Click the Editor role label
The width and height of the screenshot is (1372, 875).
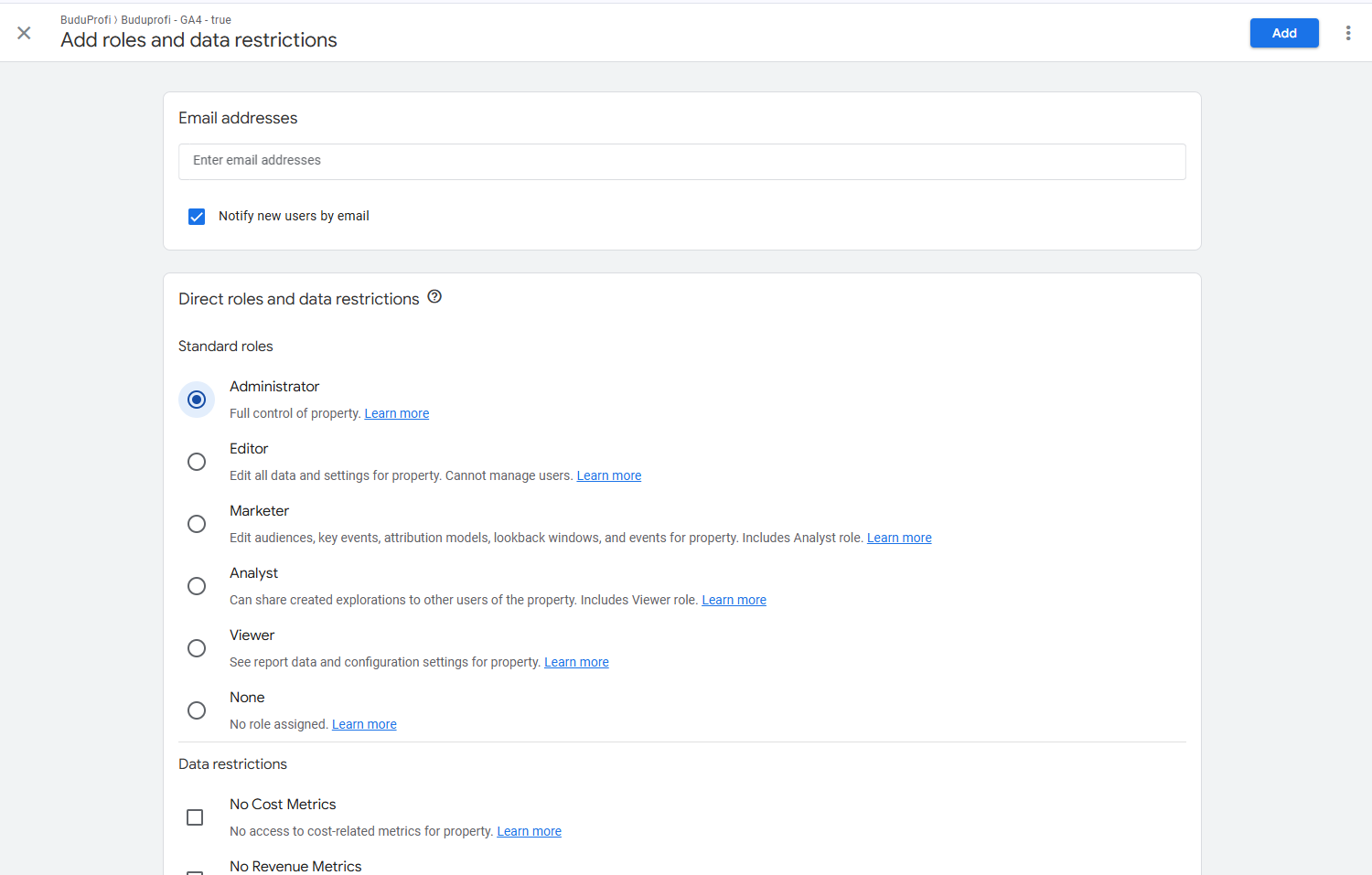click(249, 449)
